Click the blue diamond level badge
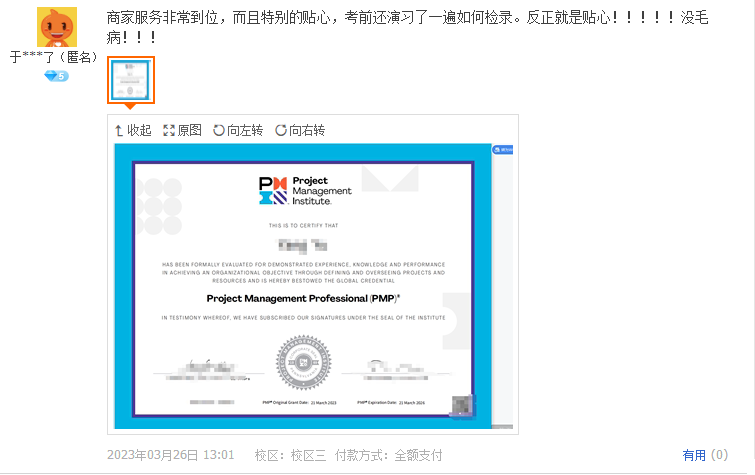Screen dimensions: 755x475 [56, 76]
